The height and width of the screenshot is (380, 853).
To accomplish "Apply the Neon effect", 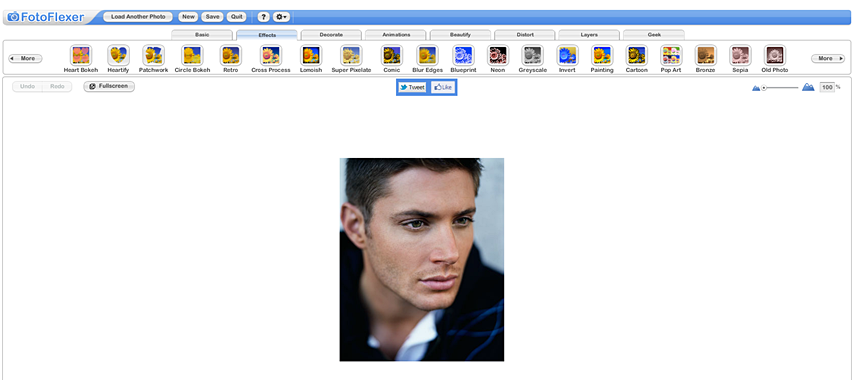I will coord(497,55).
